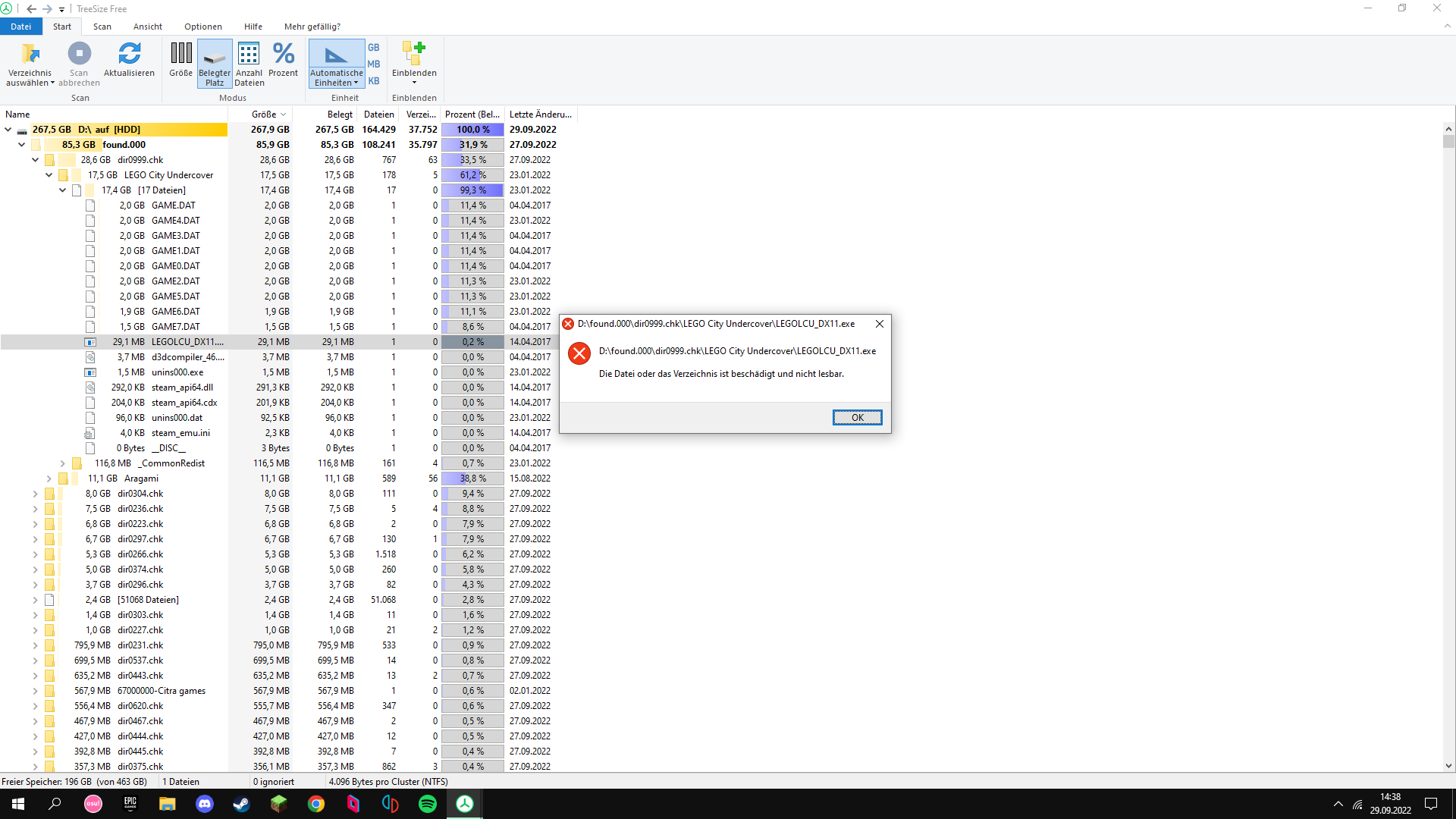The width and height of the screenshot is (1456, 819).
Task: Confirm the error dialog with OK
Action: pyautogui.click(x=857, y=417)
